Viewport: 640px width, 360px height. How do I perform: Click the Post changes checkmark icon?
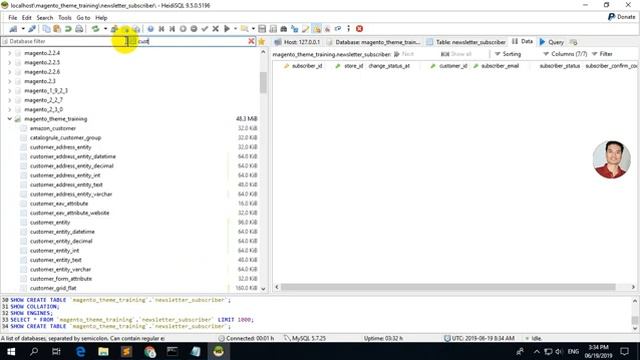(205, 29)
